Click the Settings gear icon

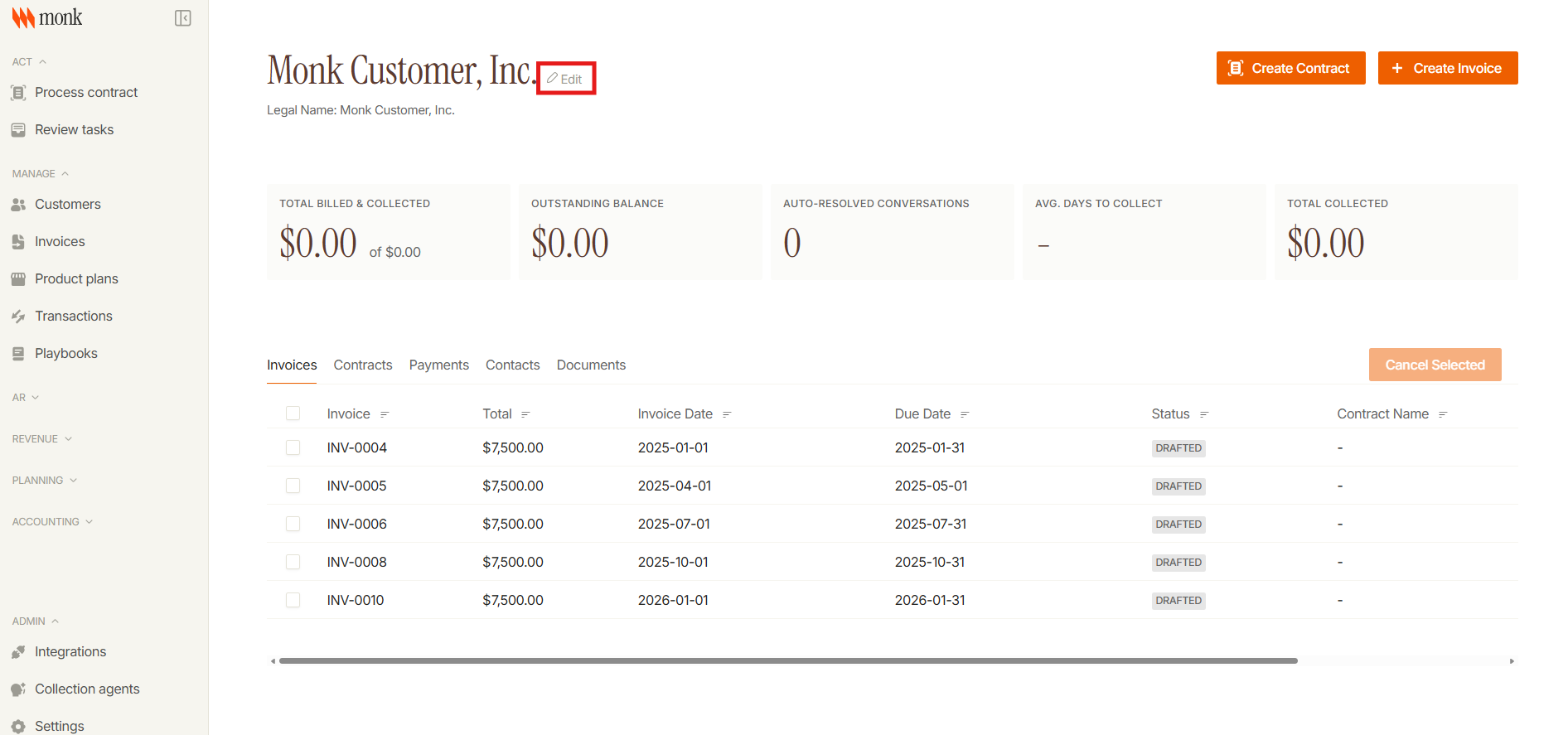point(18,727)
